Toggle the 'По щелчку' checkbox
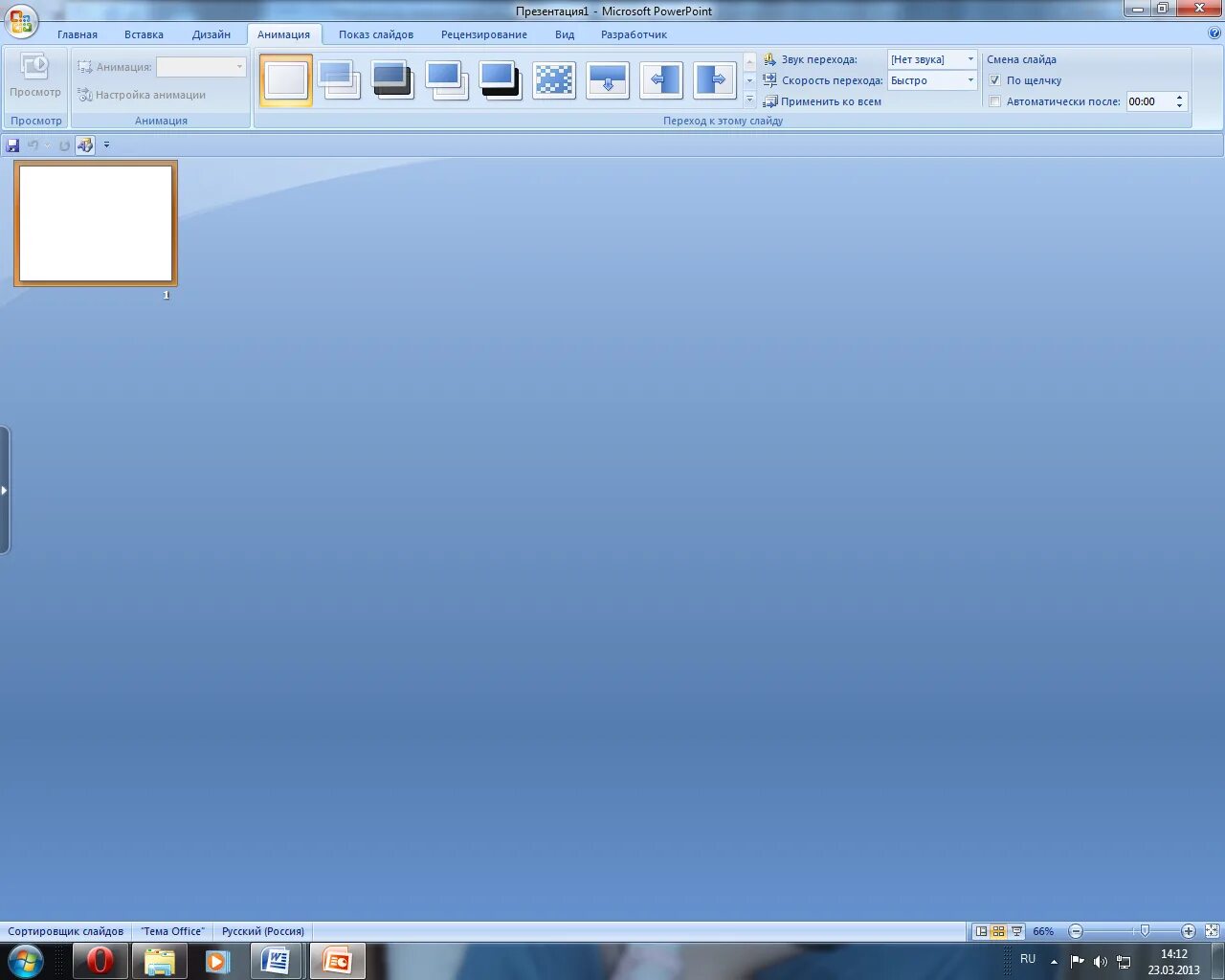 995,80
